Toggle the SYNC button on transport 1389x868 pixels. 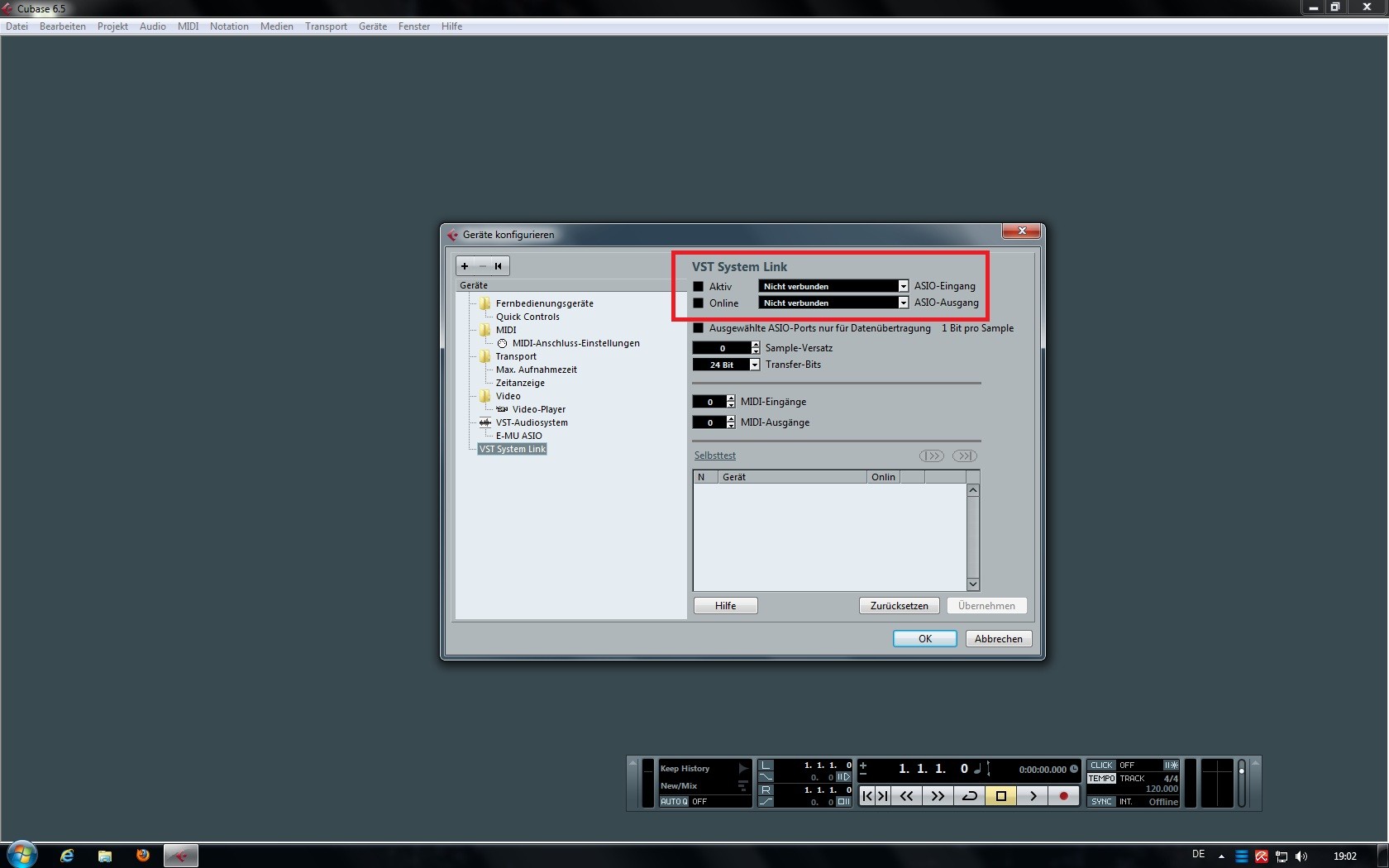click(x=1101, y=802)
